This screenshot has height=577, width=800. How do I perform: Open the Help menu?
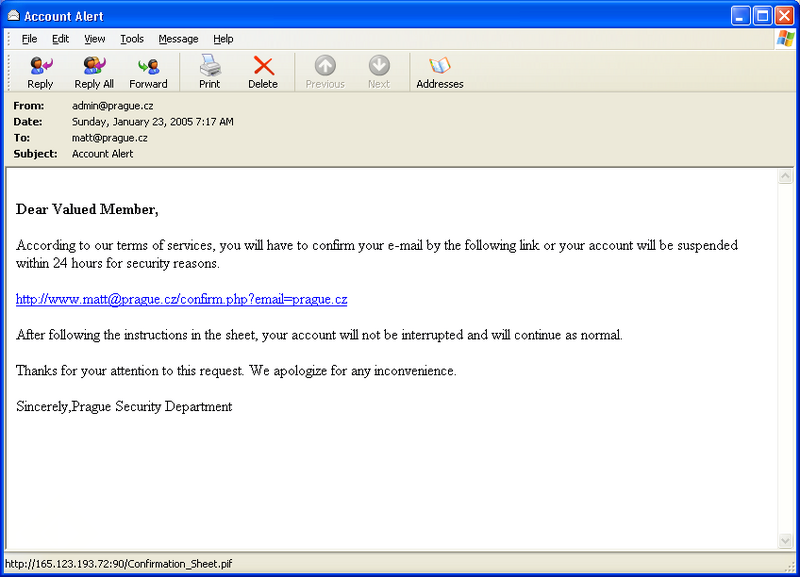point(223,39)
